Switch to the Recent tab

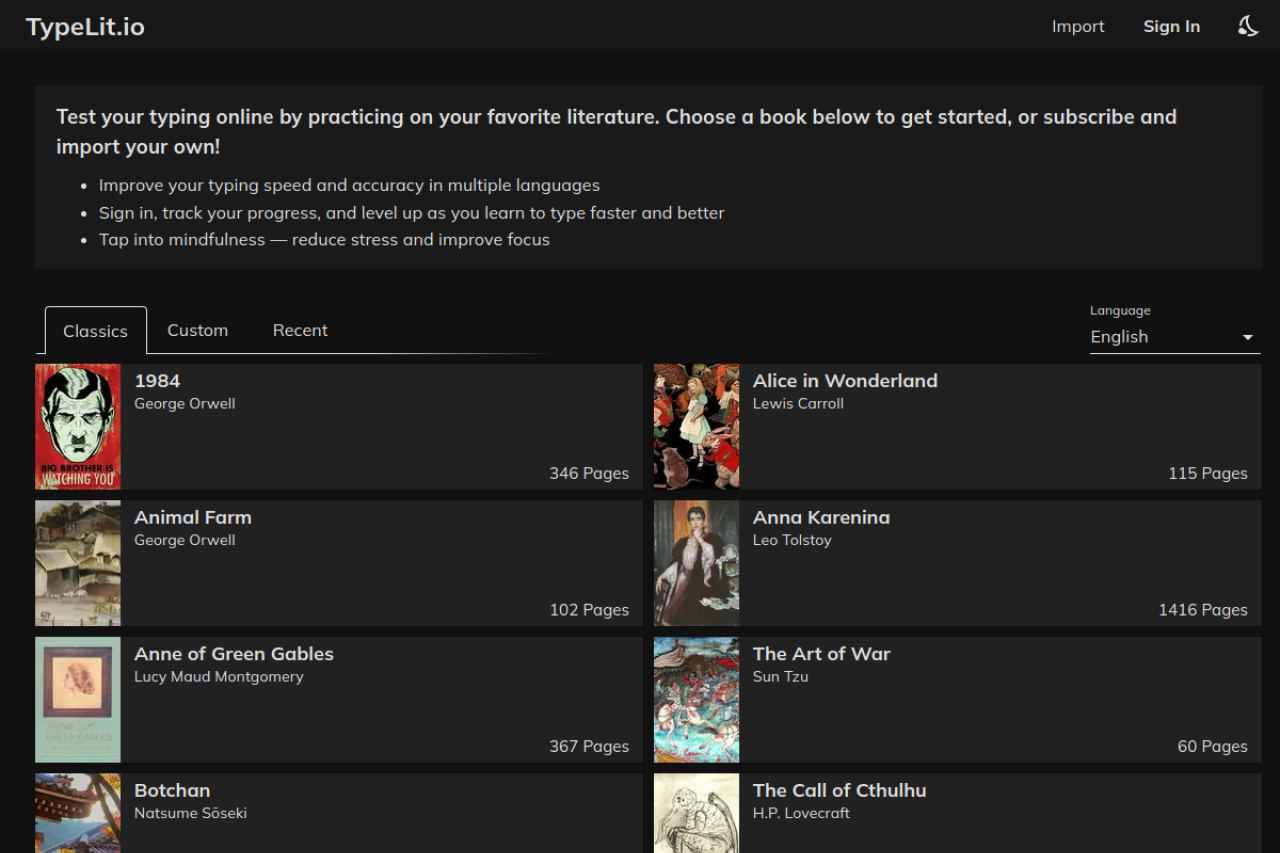tap(300, 330)
